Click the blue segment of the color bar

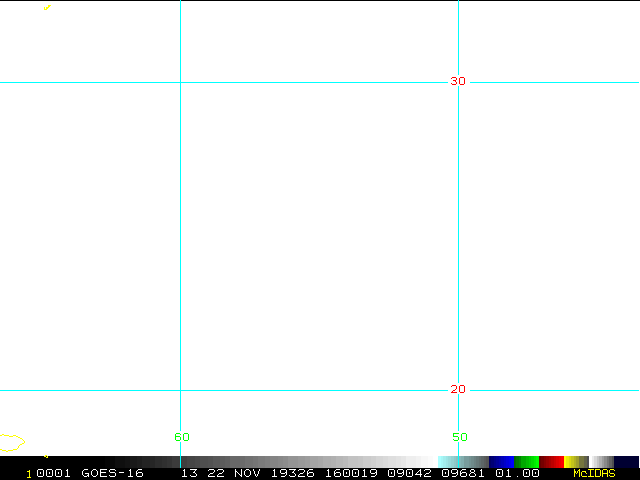[x=501, y=461]
